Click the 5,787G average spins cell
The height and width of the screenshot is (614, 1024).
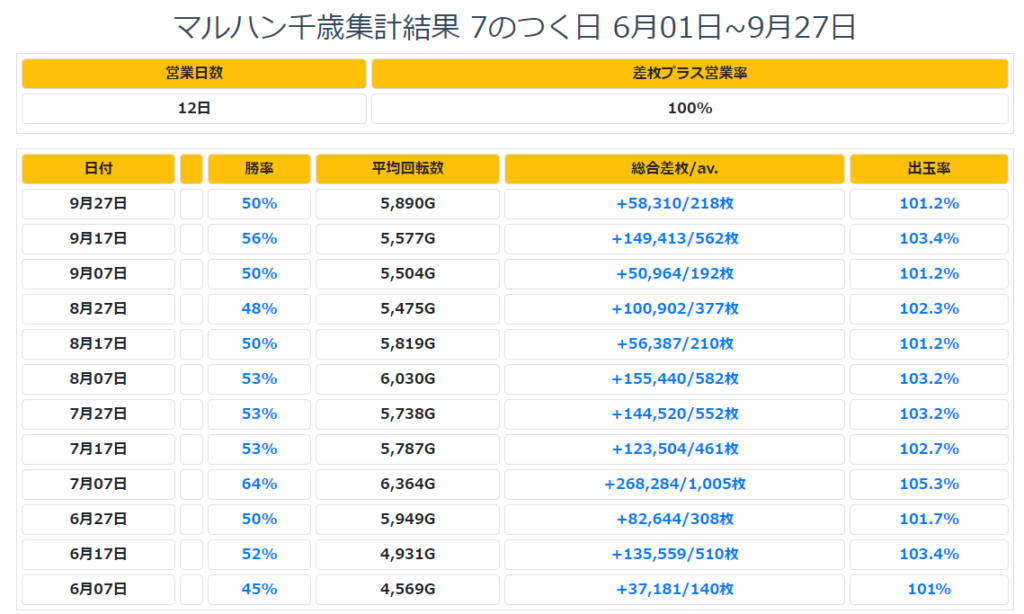tap(408, 449)
